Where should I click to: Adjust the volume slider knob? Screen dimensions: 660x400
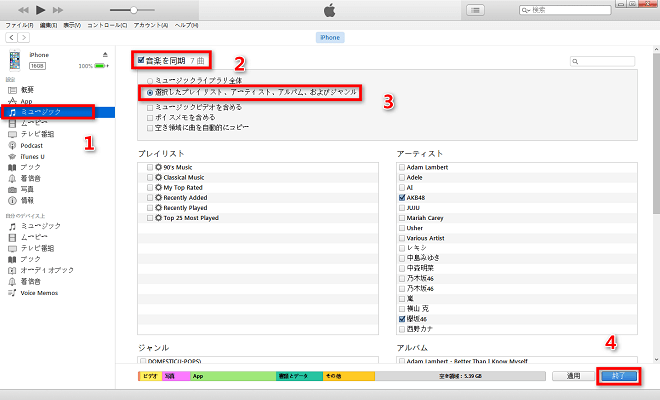(133, 10)
